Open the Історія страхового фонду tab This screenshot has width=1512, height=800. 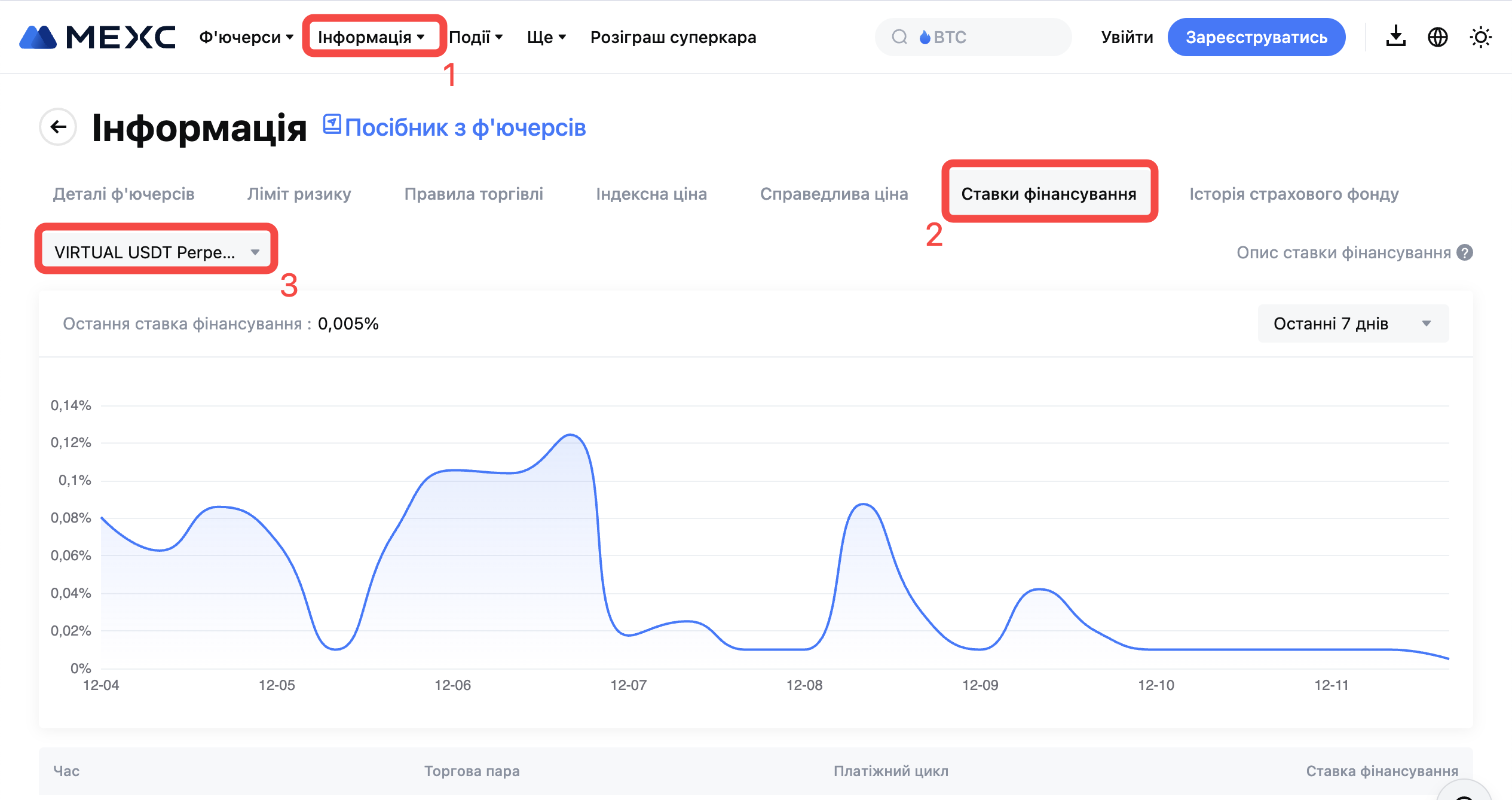(1293, 194)
